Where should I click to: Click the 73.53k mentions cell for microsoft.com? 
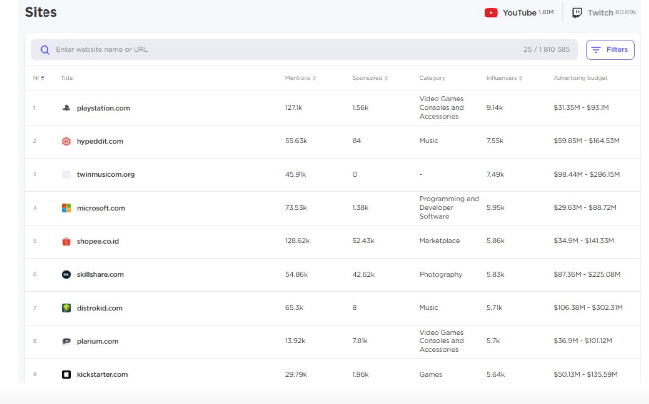pyautogui.click(x=296, y=207)
